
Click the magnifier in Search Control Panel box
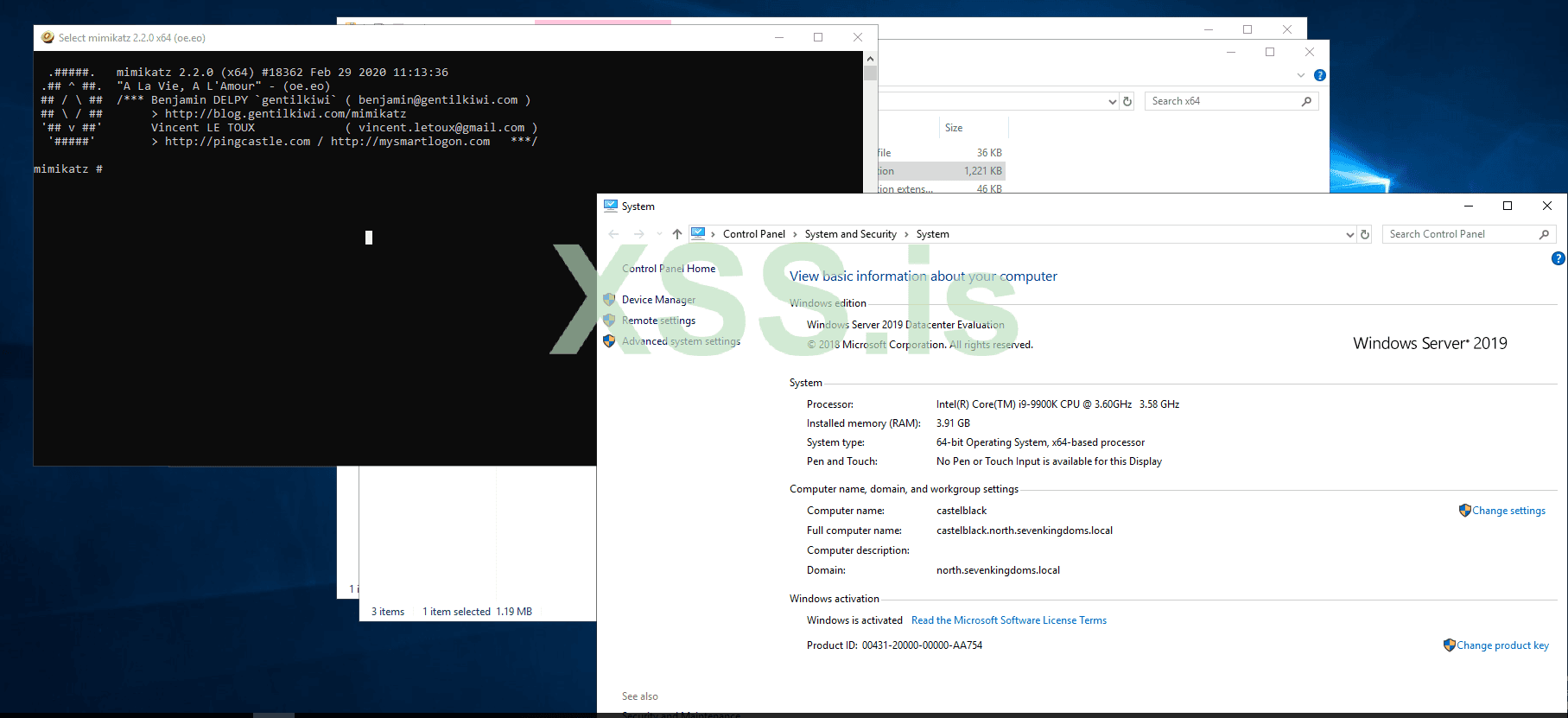coord(1545,234)
